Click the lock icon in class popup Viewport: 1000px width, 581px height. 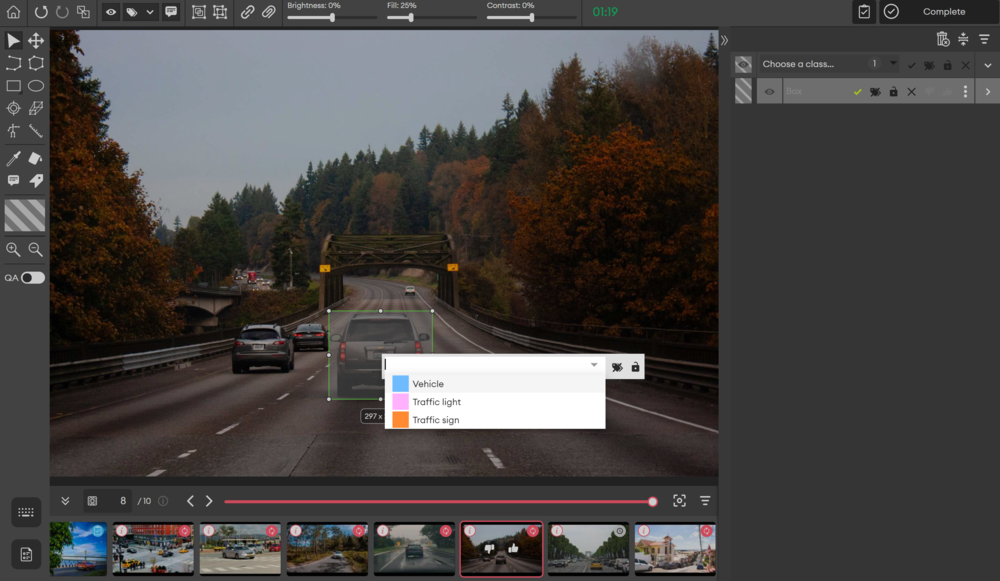pyautogui.click(x=635, y=367)
